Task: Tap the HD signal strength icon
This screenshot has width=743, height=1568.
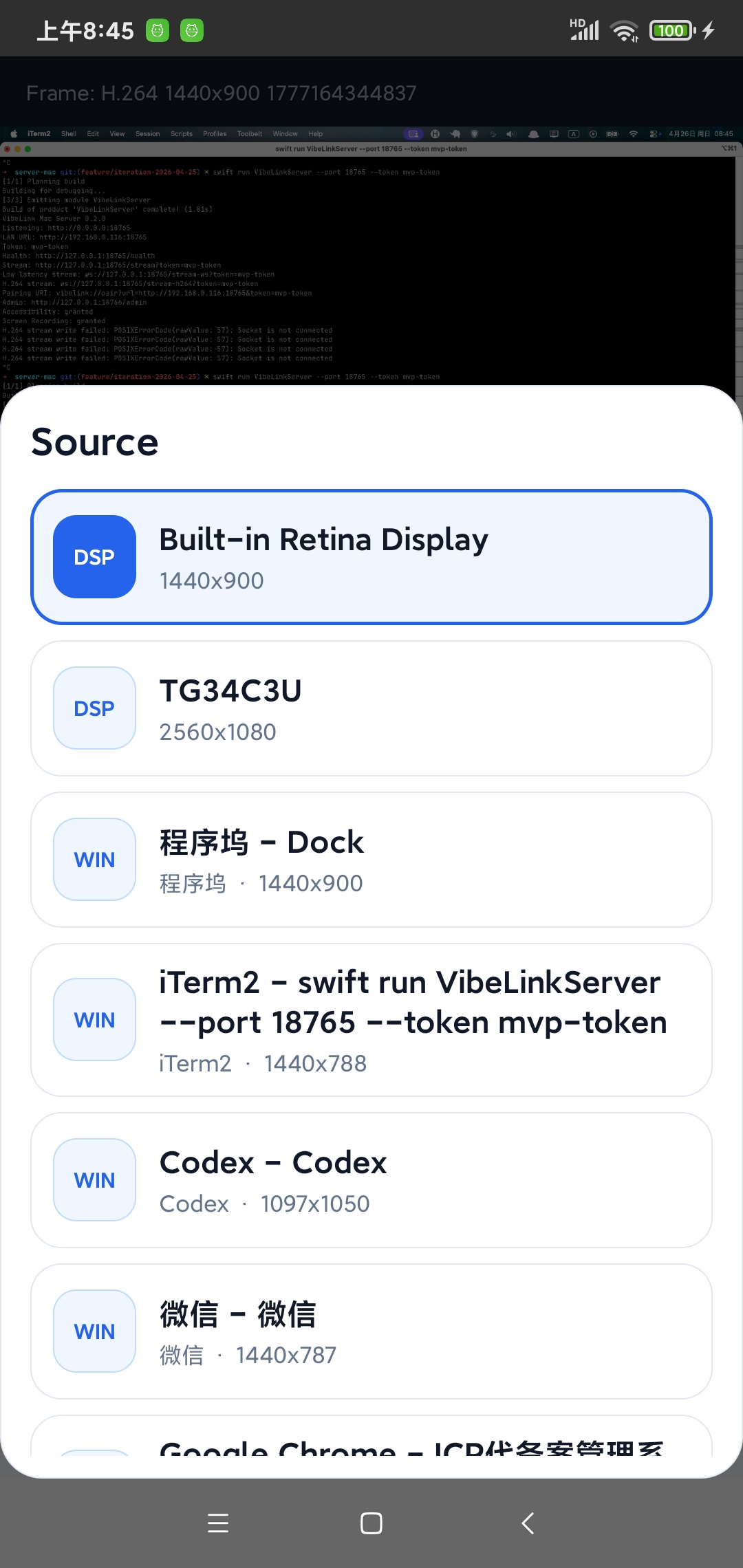Action: (x=585, y=30)
